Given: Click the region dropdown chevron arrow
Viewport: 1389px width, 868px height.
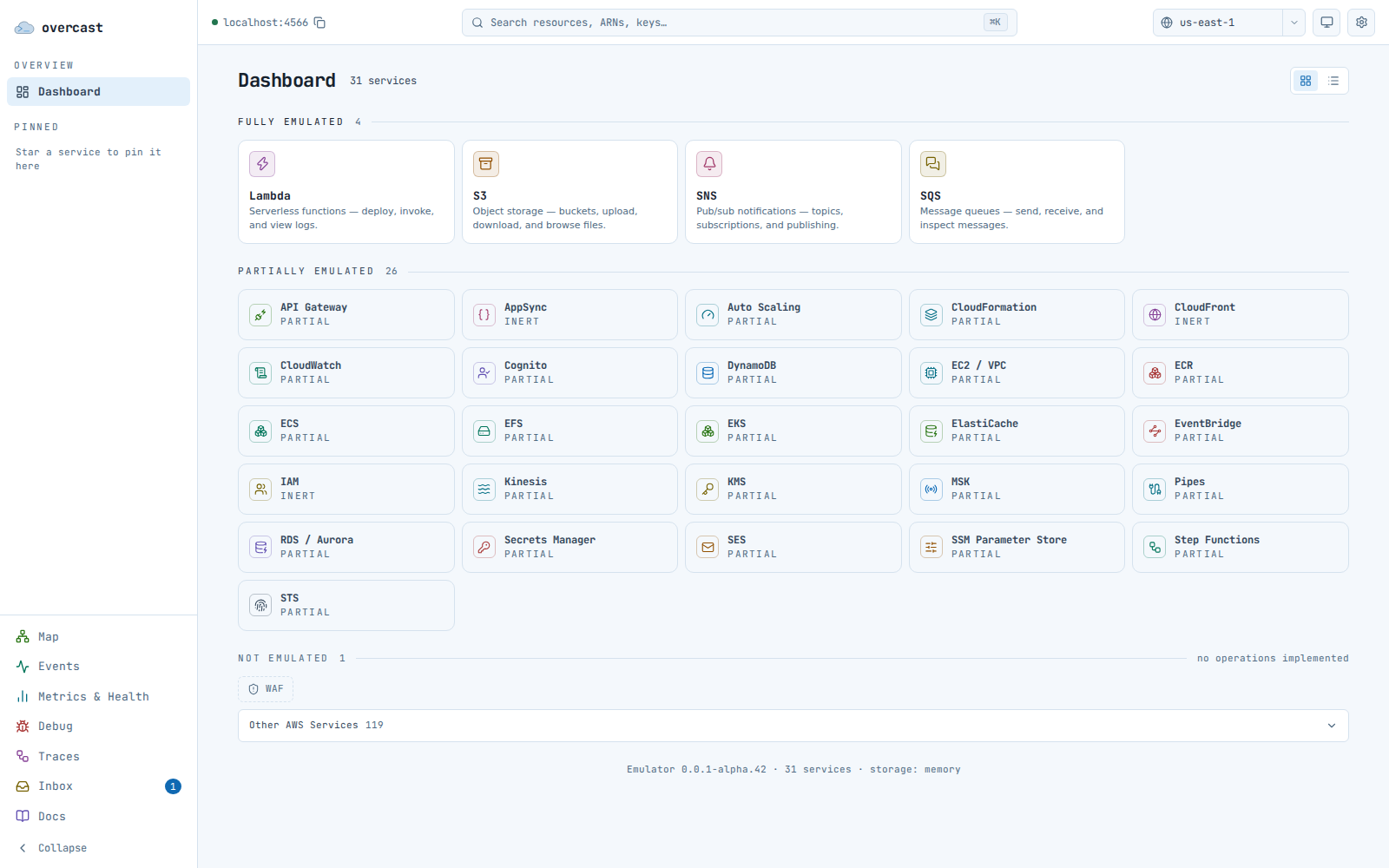Looking at the screenshot, I should (x=1294, y=23).
